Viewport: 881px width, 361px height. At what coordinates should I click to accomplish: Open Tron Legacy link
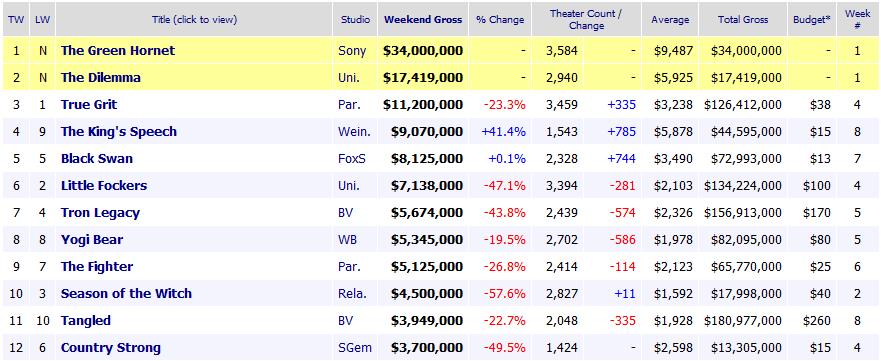click(x=100, y=212)
